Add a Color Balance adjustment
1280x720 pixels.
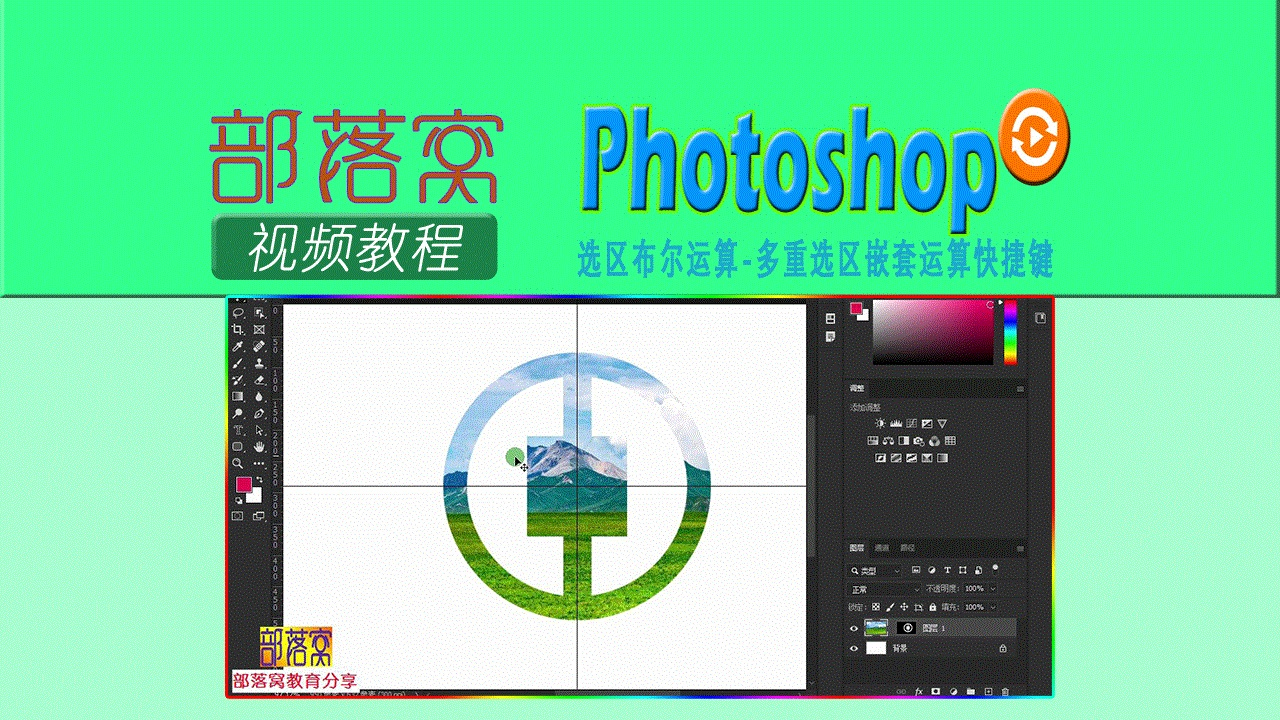888,441
